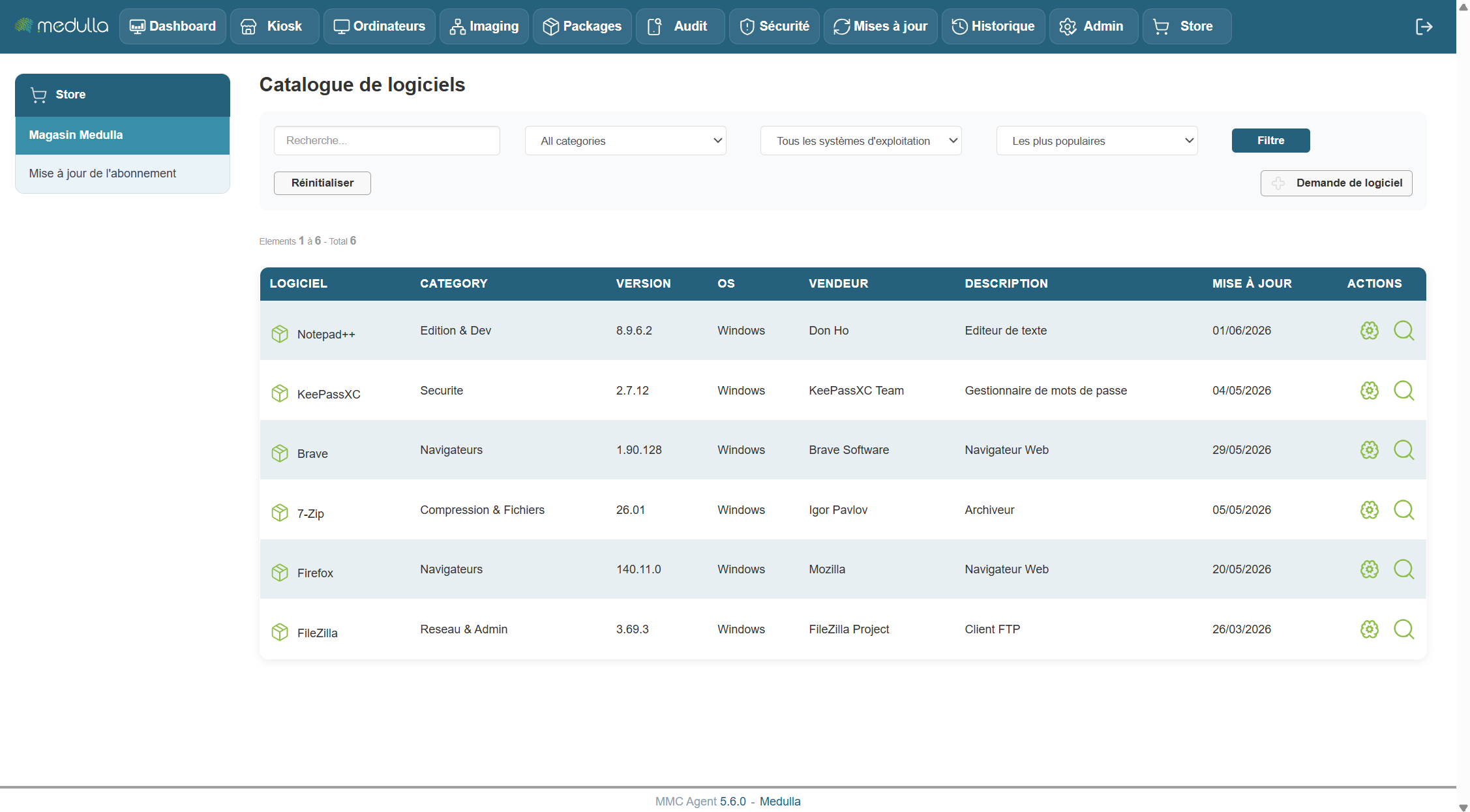Select Magasin Medulla in the sidebar
This screenshot has height=812, width=1470.
pyautogui.click(x=123, y=136)
